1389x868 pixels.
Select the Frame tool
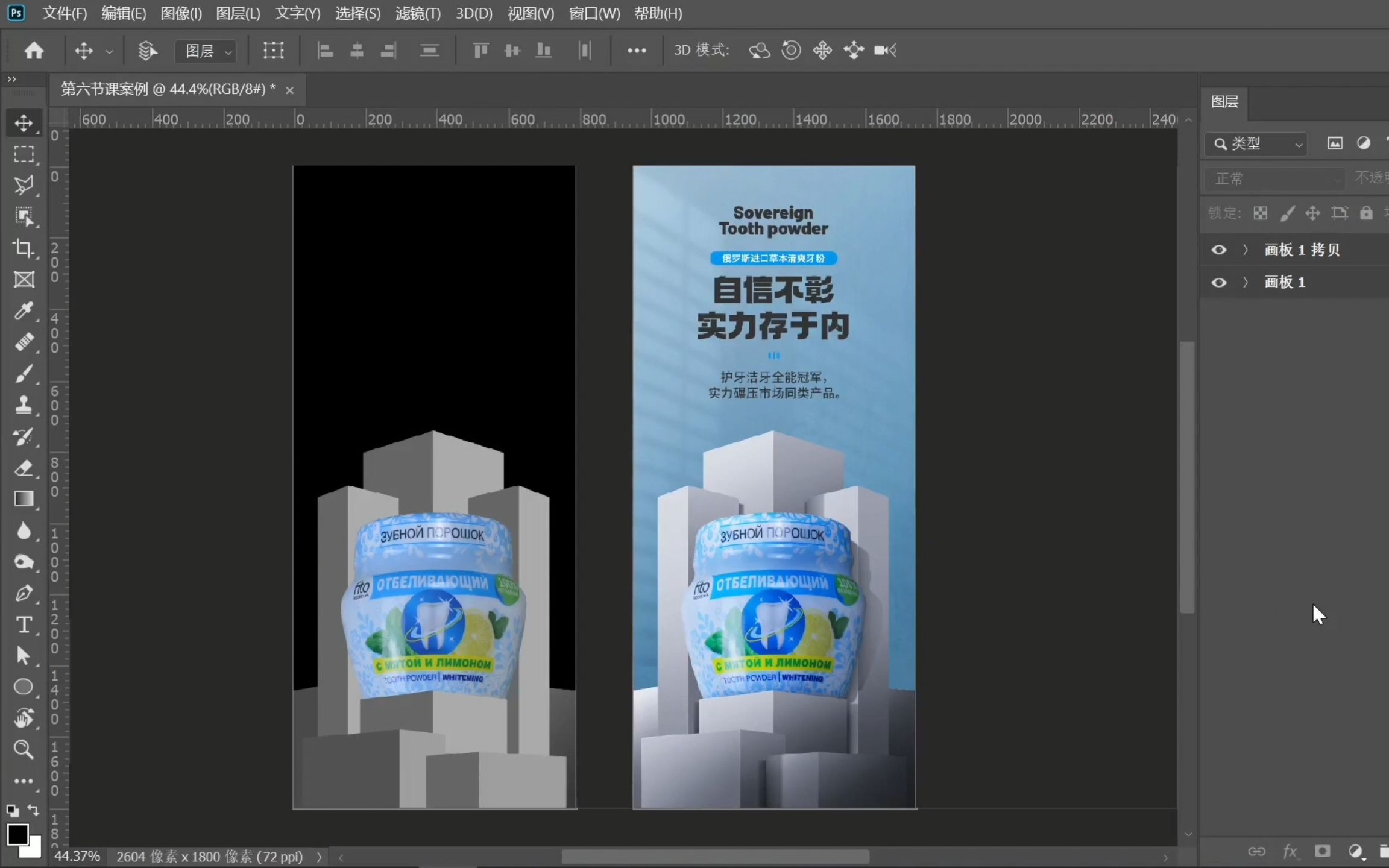coord(24,280)
